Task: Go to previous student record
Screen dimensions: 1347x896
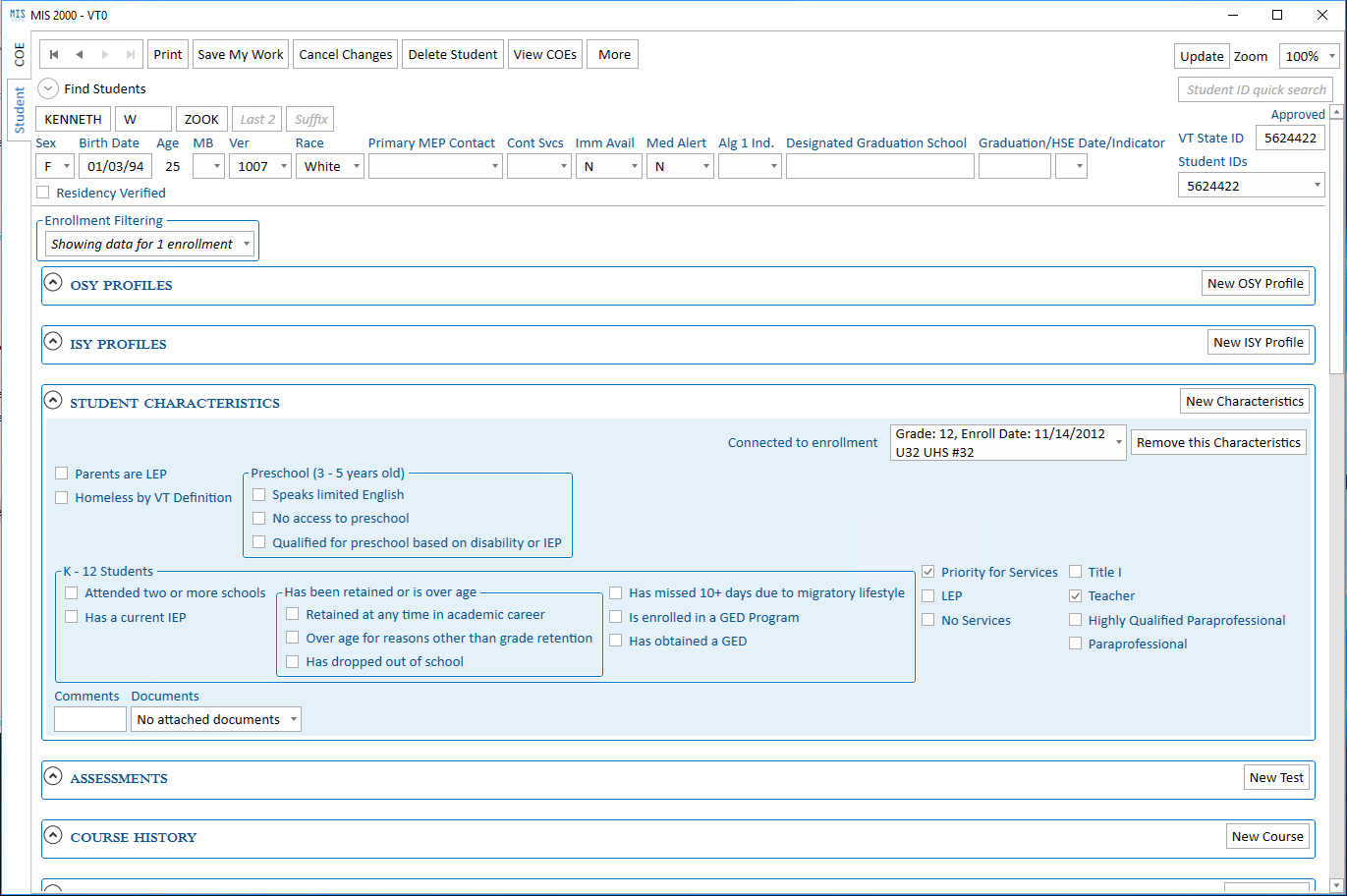Action: point(79,55)
